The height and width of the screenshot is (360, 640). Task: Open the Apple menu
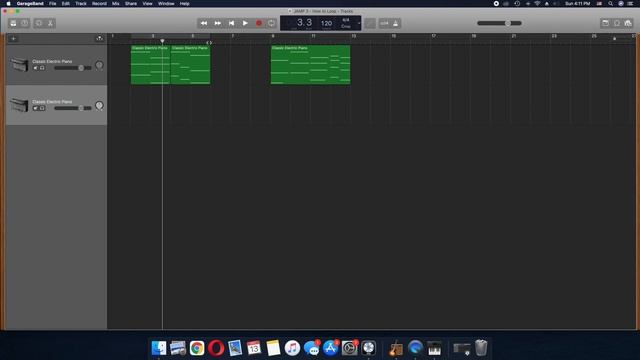pos(8,3)
